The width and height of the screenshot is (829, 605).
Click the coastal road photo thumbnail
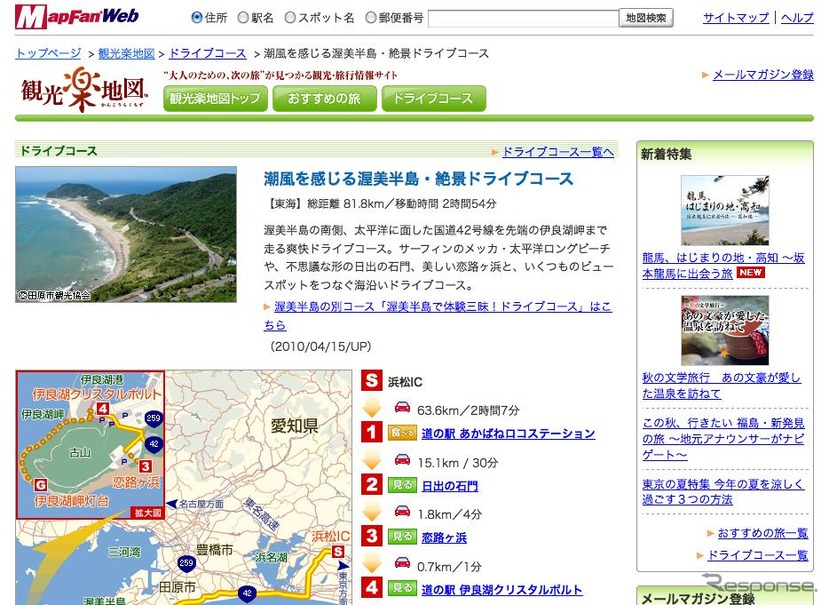pos(126,234)
